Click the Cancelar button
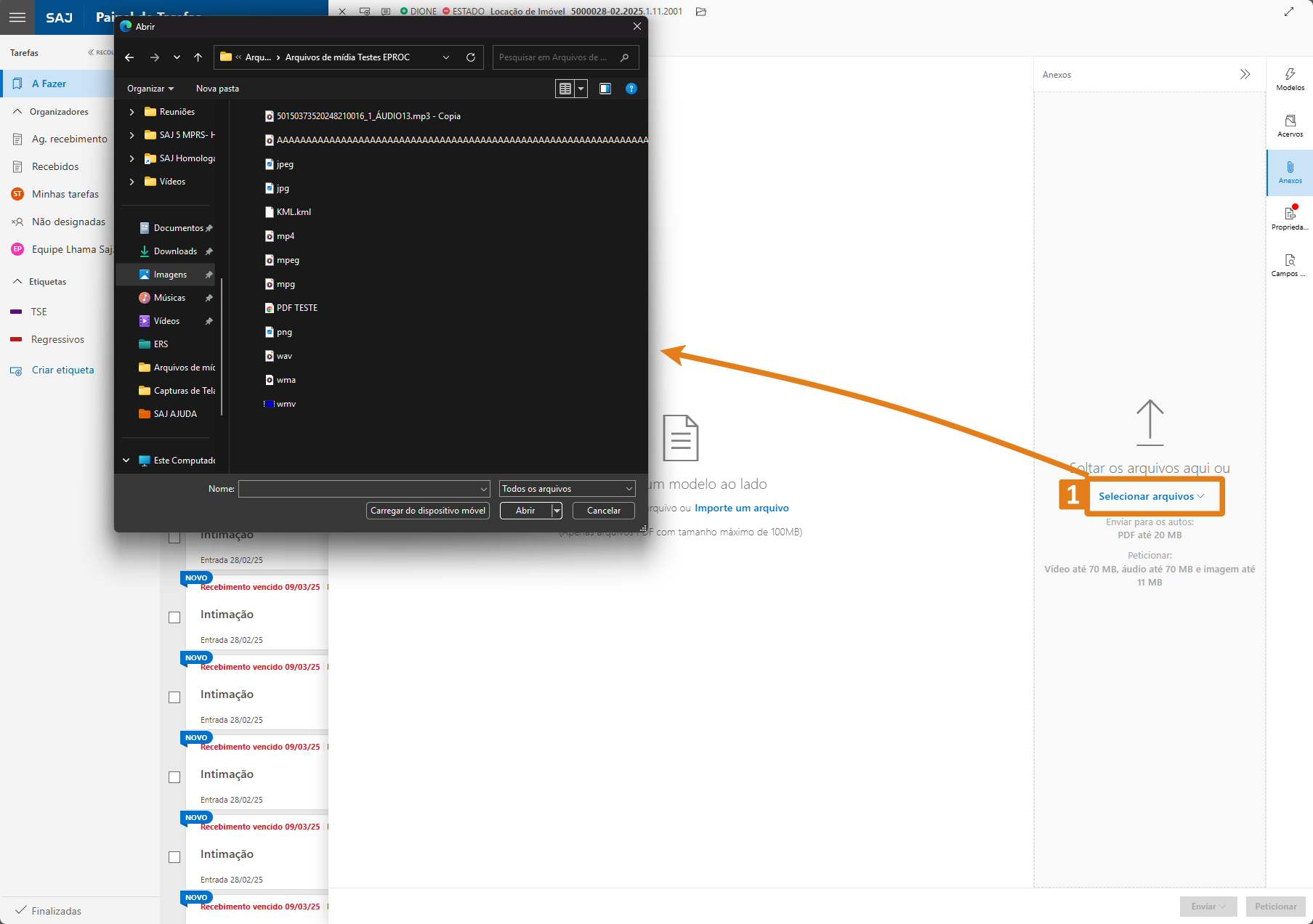The height and width of the screenshot is (924, 1313). coord(603,511)
